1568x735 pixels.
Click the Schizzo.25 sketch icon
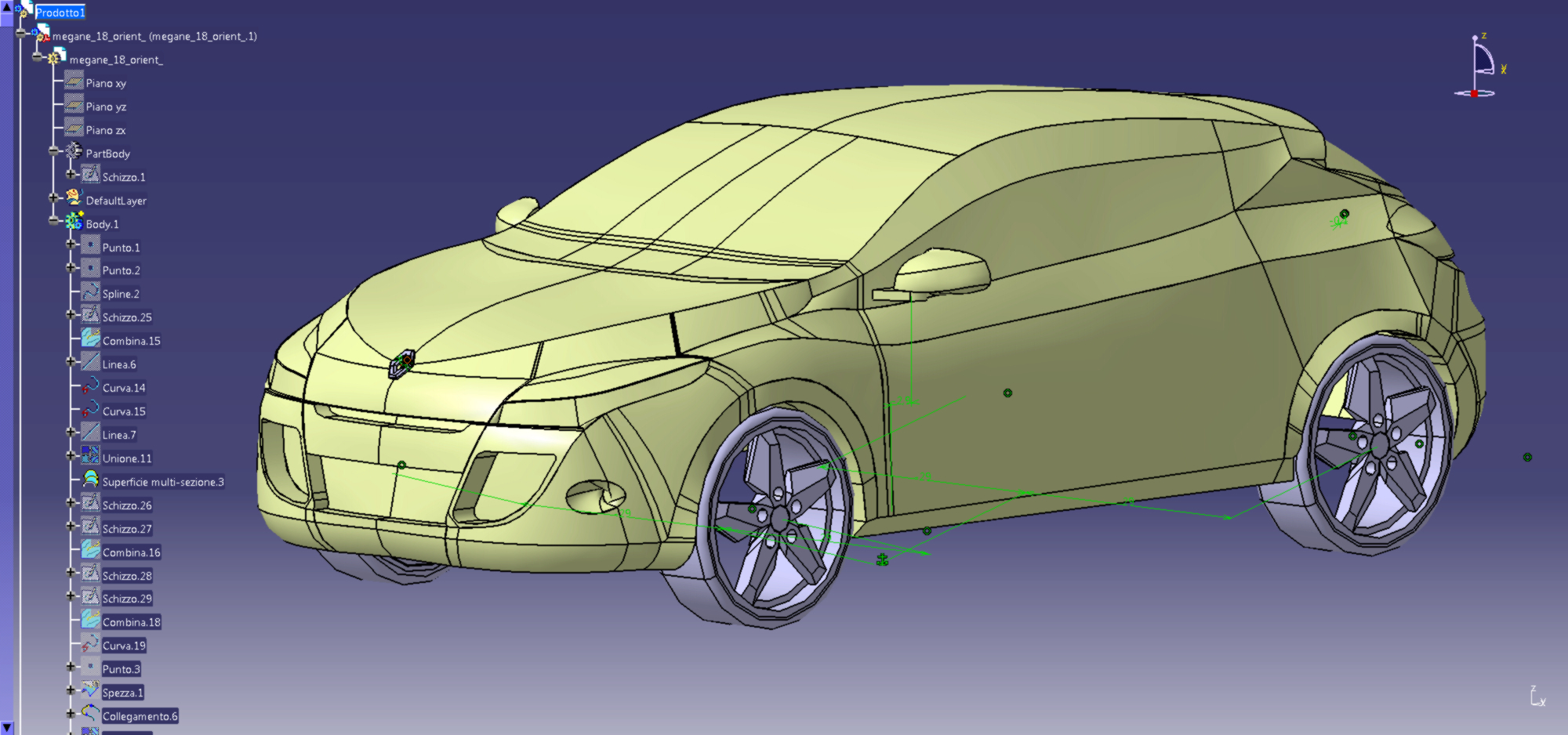[91, 315]
